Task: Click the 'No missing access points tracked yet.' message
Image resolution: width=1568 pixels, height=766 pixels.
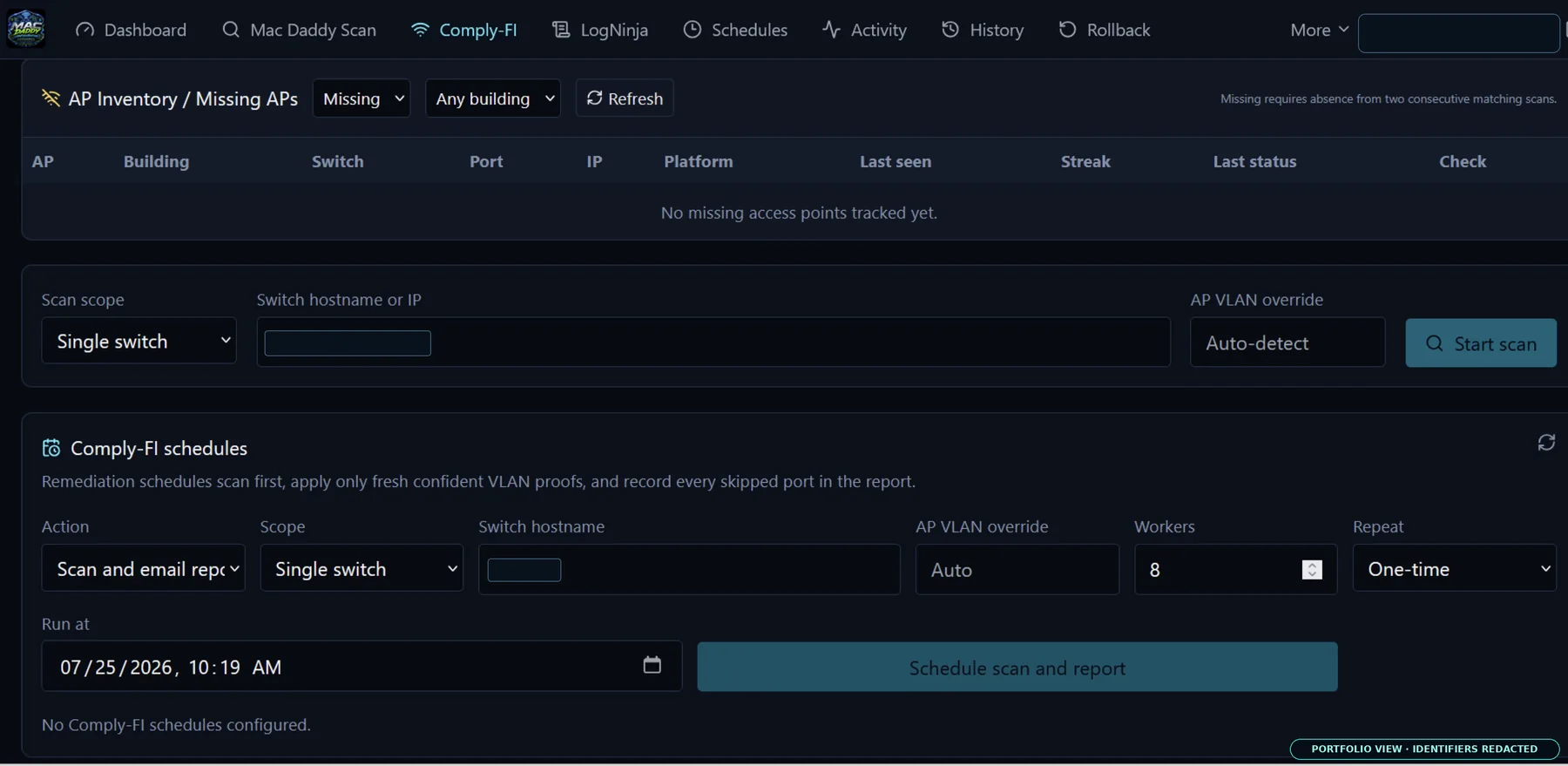Action: [x=799, y=213]
